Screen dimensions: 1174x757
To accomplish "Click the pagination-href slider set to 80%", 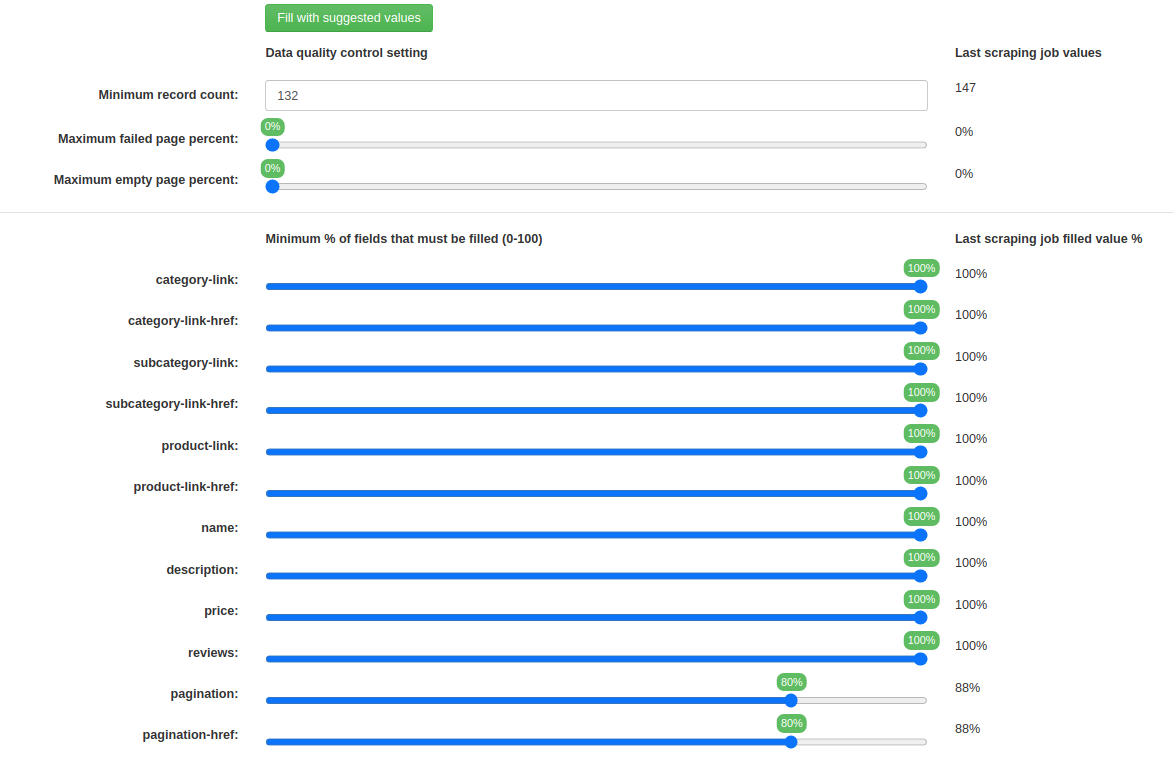I will pyautogui.click(x=791, y=741).
